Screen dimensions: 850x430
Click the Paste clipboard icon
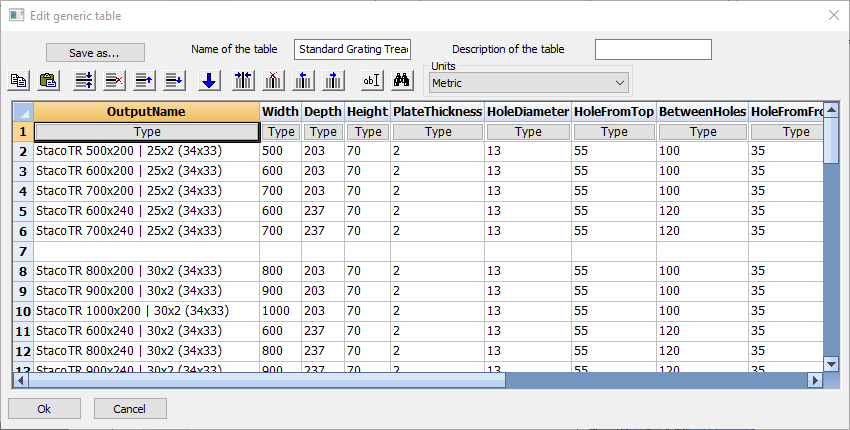click(x=47, y=81)
